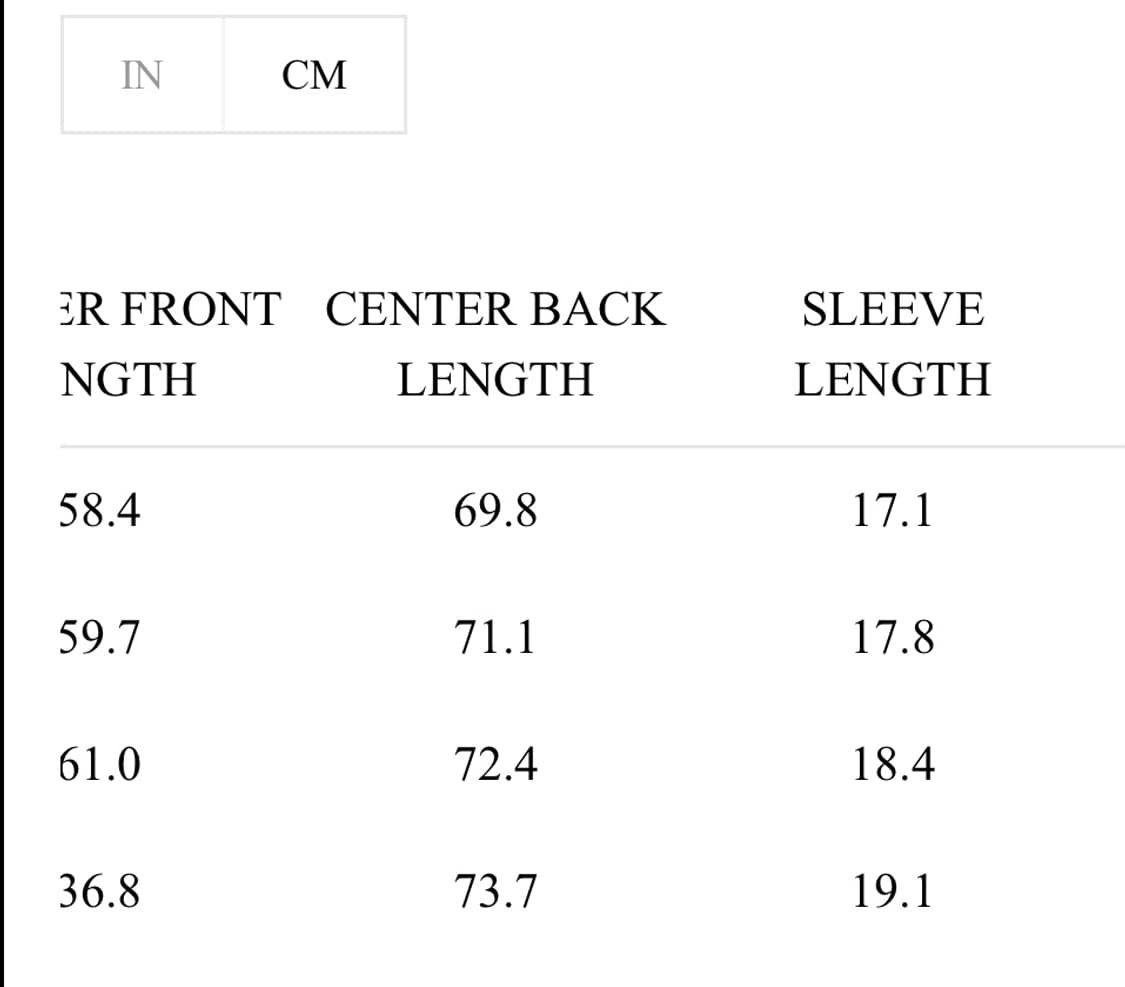Select the 73.7 center back value
The image size is (1125, 987).
point(495,890)
